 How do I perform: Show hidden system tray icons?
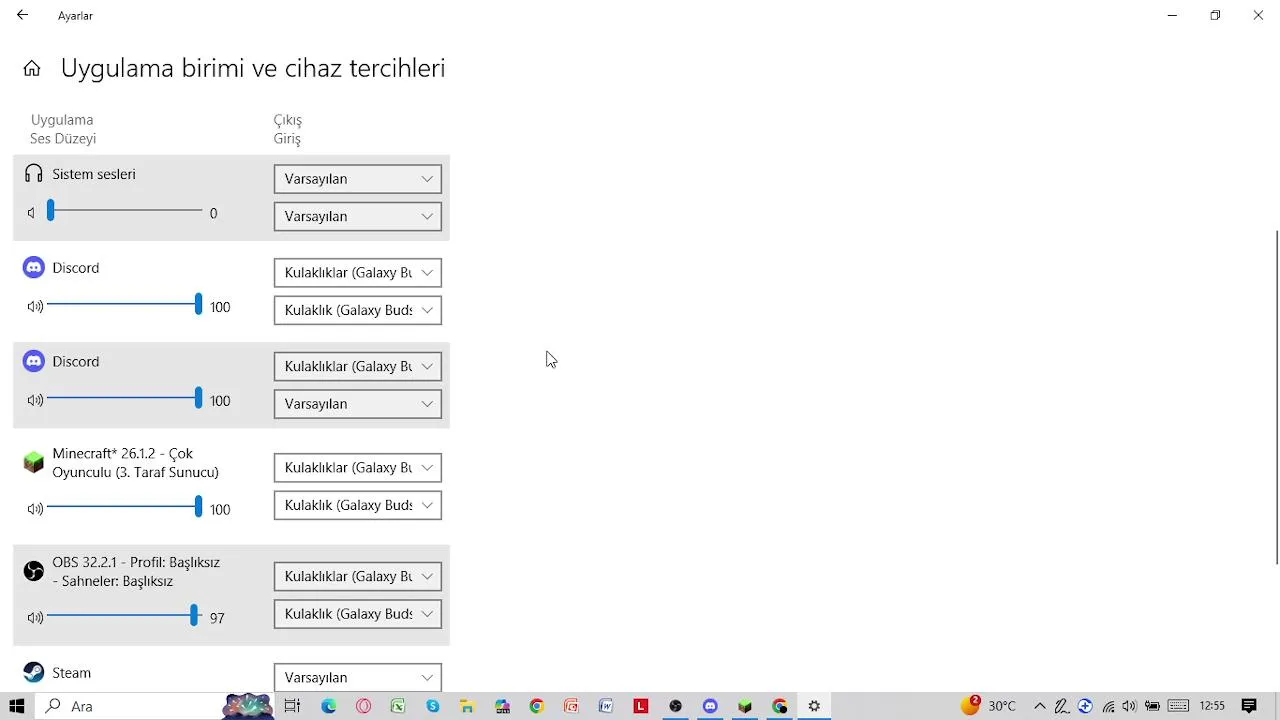pyautogui.click(x=1040, y=706)
